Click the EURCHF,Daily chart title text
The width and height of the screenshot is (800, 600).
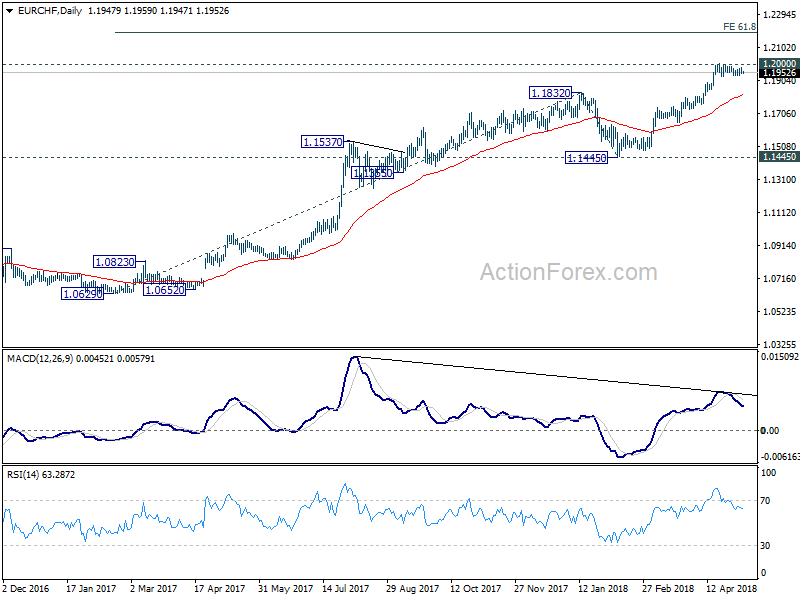coord(49,11)
